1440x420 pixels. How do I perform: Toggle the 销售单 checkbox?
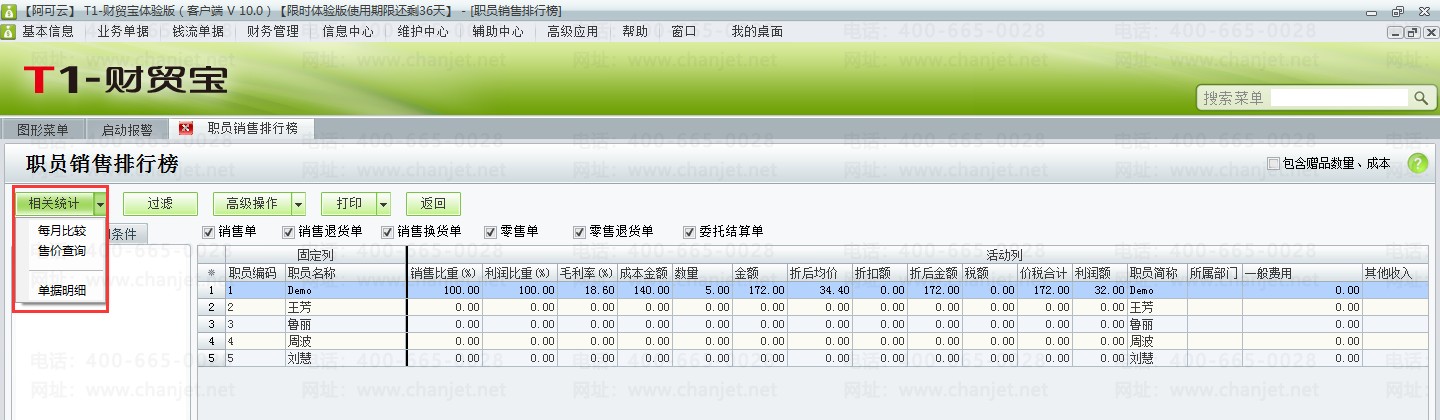[x=209, y=232]
